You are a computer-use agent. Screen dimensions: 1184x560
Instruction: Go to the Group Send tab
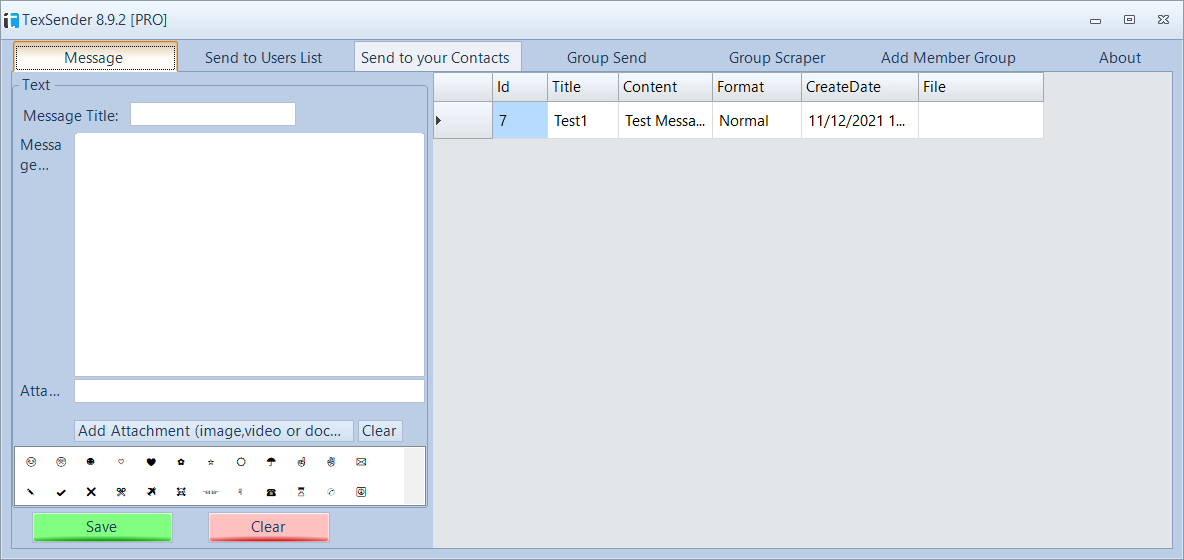click(606, 57)
